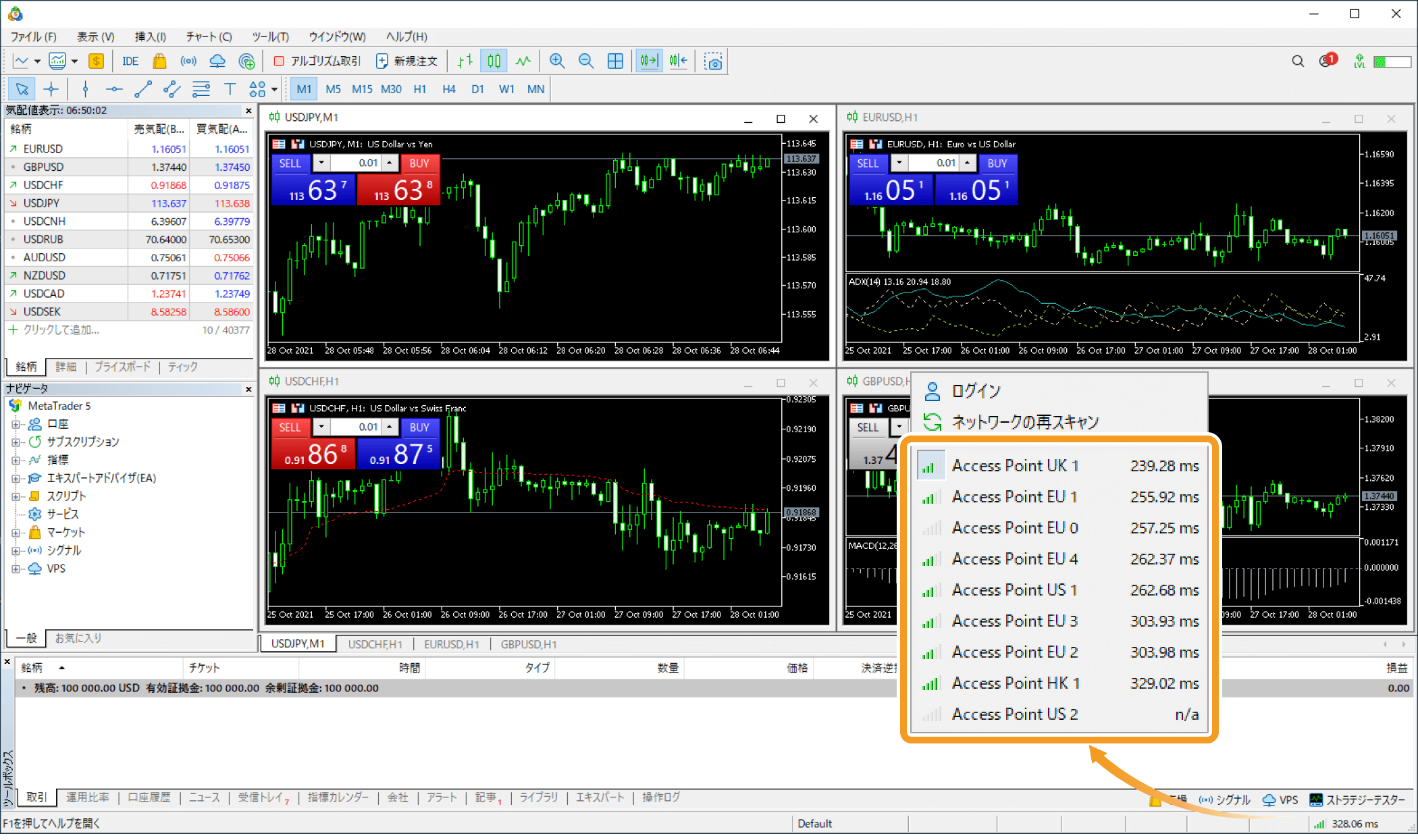This screenshot has width=1418, height=840.
Task: Toggle the アルゴリズム取引 algo trading button
Action: click(317, 61)
